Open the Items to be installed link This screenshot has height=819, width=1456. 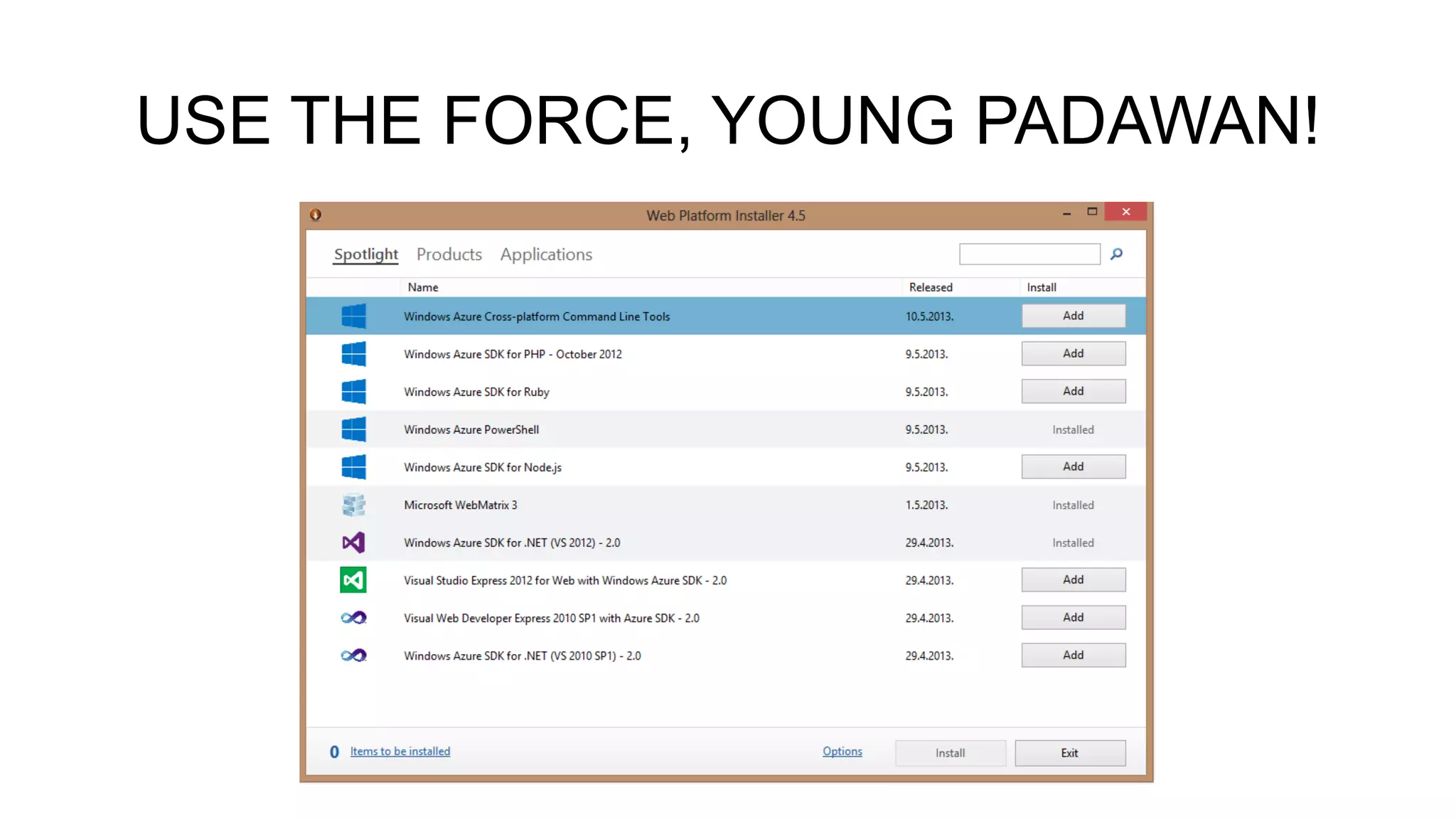pyautogui.click(x=400, y=751)
